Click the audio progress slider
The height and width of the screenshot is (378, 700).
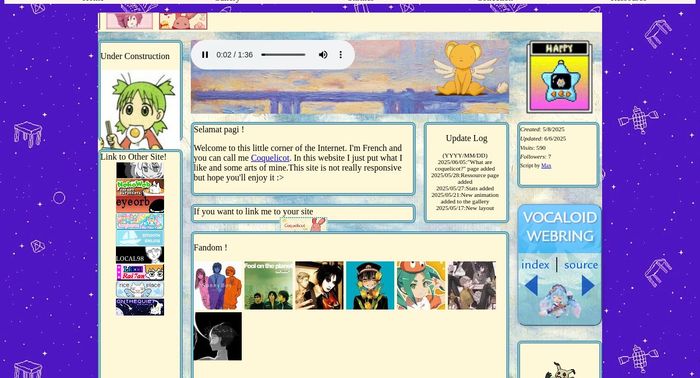283,54
